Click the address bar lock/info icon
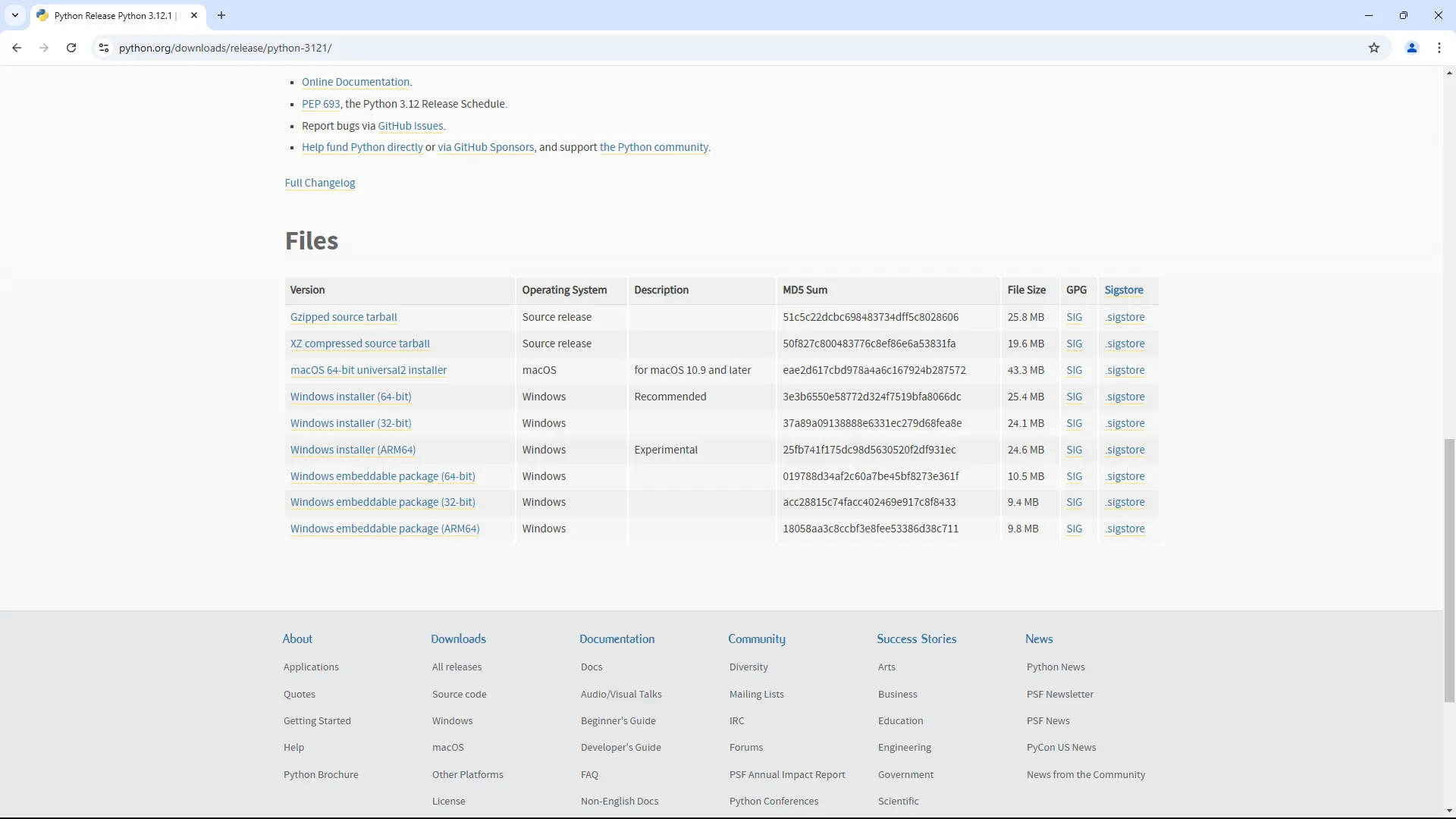This screenshot has height=819, width=1456. [x=104, y=47]
